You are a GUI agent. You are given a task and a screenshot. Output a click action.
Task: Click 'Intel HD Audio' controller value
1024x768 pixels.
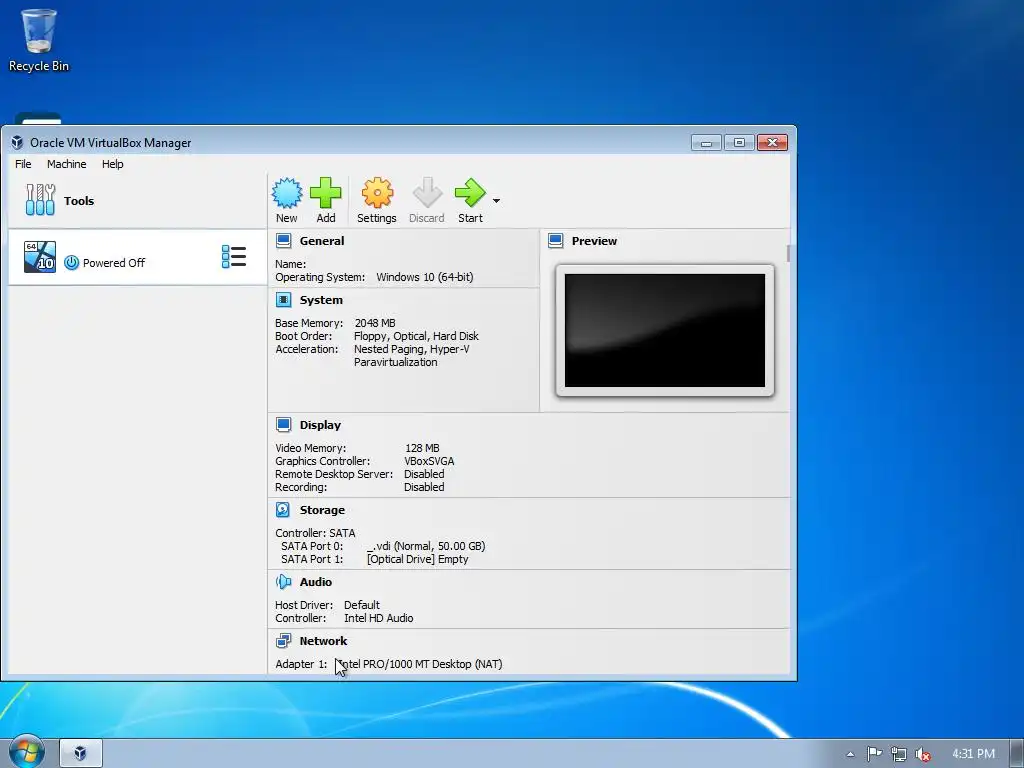[379, 618]
